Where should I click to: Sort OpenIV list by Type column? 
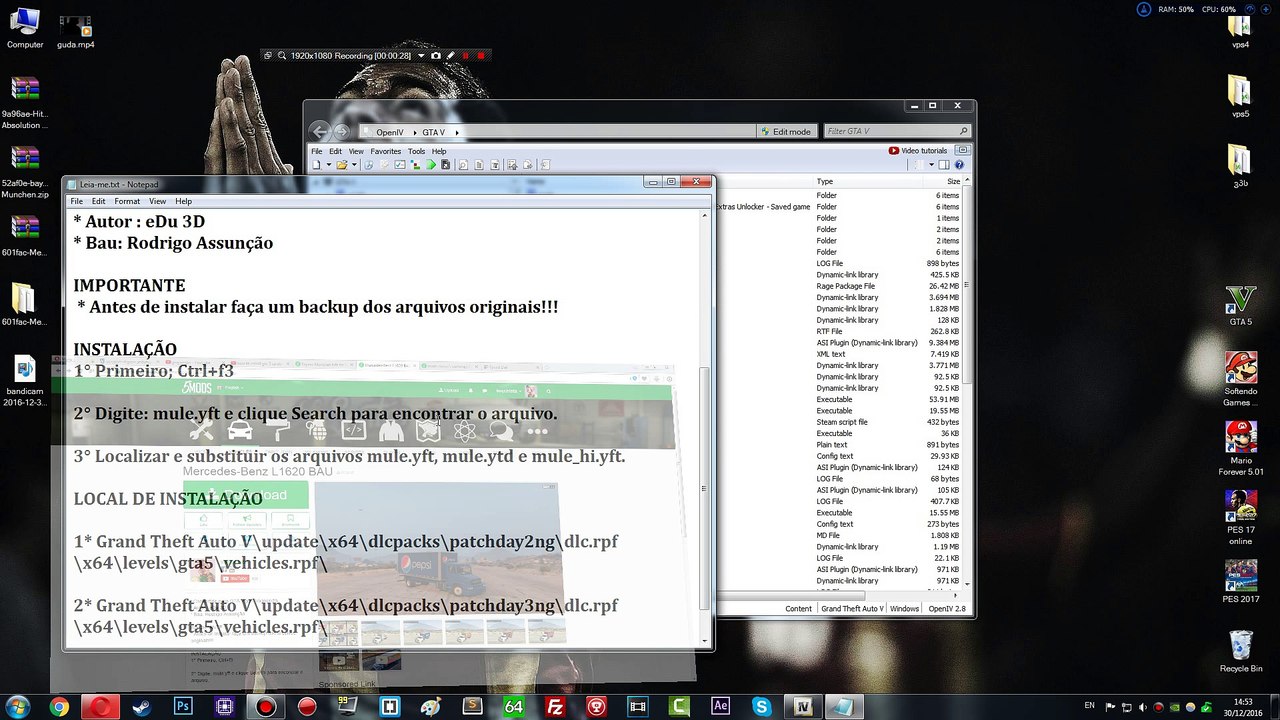coord(825,181)
